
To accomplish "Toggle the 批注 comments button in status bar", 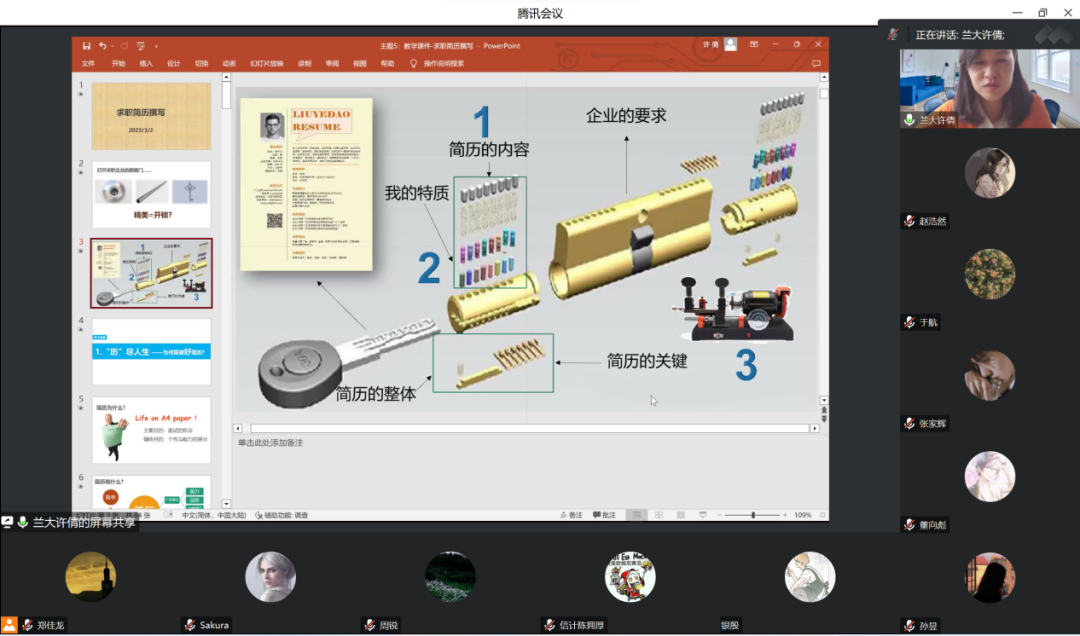I will pyautogui.click(x=604, y=515).
